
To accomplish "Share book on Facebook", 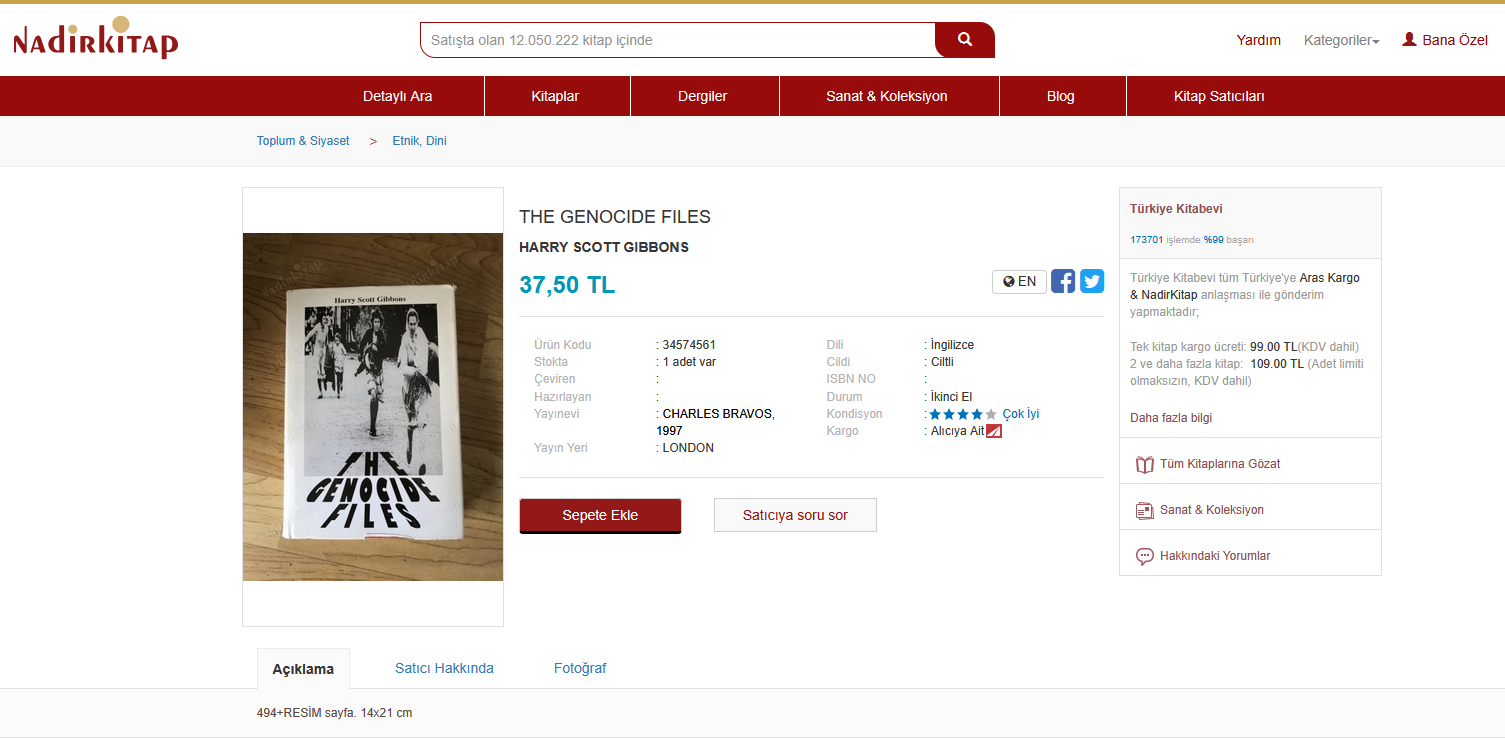I will tap(1063, 281).
